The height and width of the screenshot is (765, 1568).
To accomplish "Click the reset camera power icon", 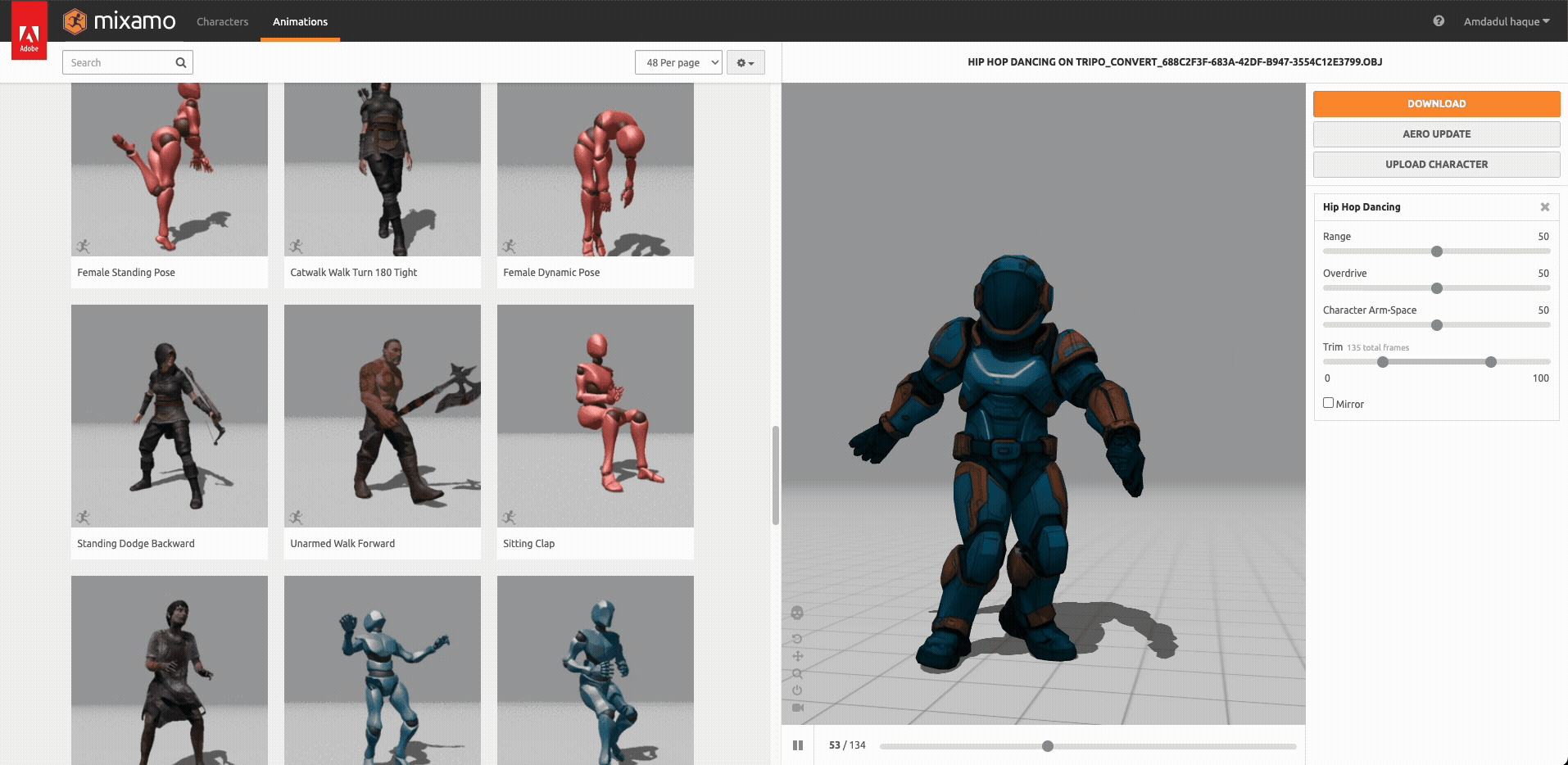I will [x=797, y=690].
